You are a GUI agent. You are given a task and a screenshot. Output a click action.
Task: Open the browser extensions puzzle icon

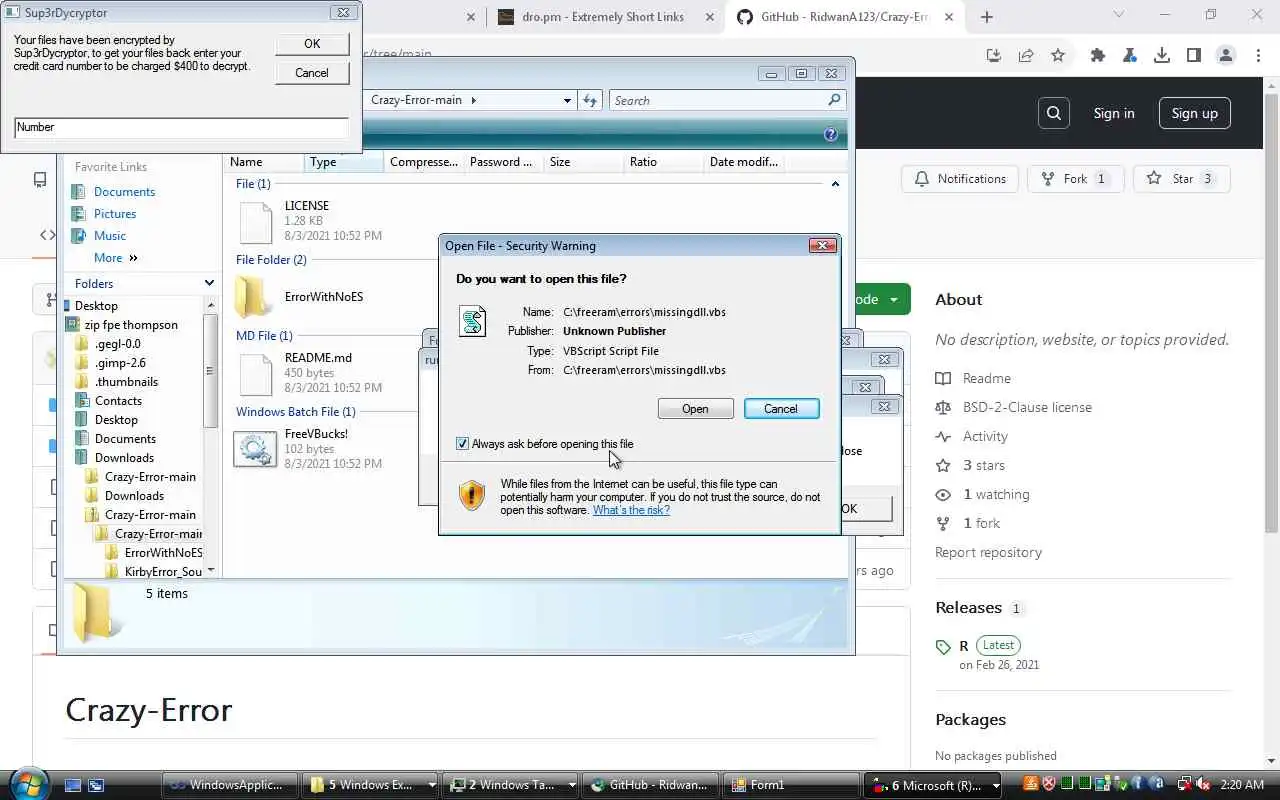pyautogui.click(x=1098, y=56)
